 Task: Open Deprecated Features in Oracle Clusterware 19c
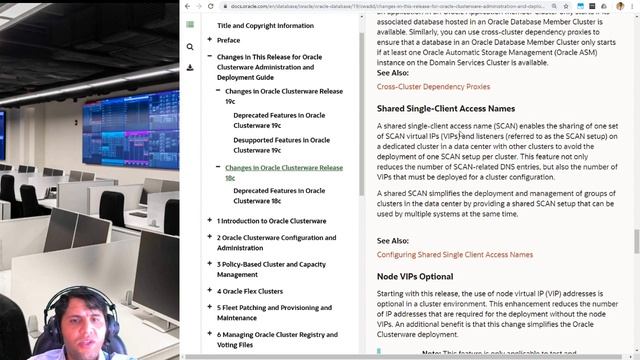[x=279, y=120]
